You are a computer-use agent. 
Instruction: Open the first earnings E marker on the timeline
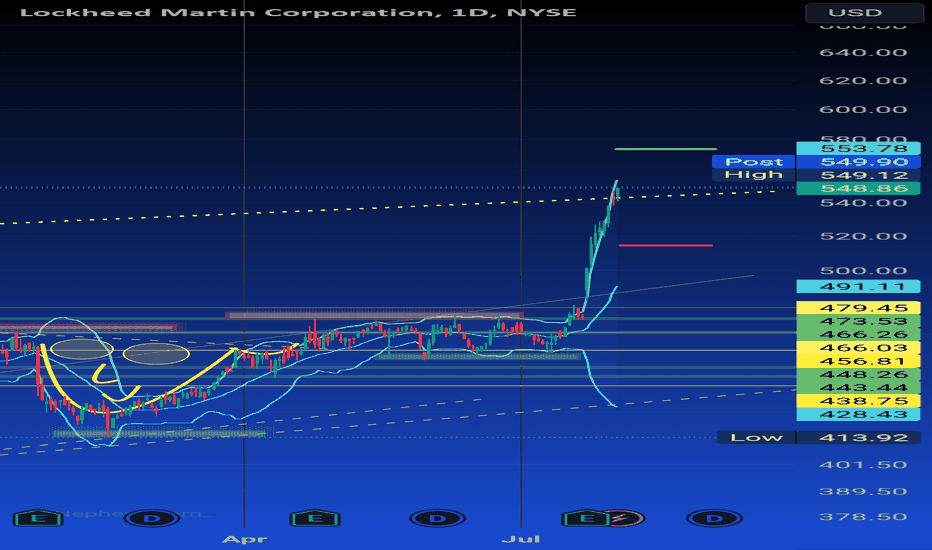(38, 518)
